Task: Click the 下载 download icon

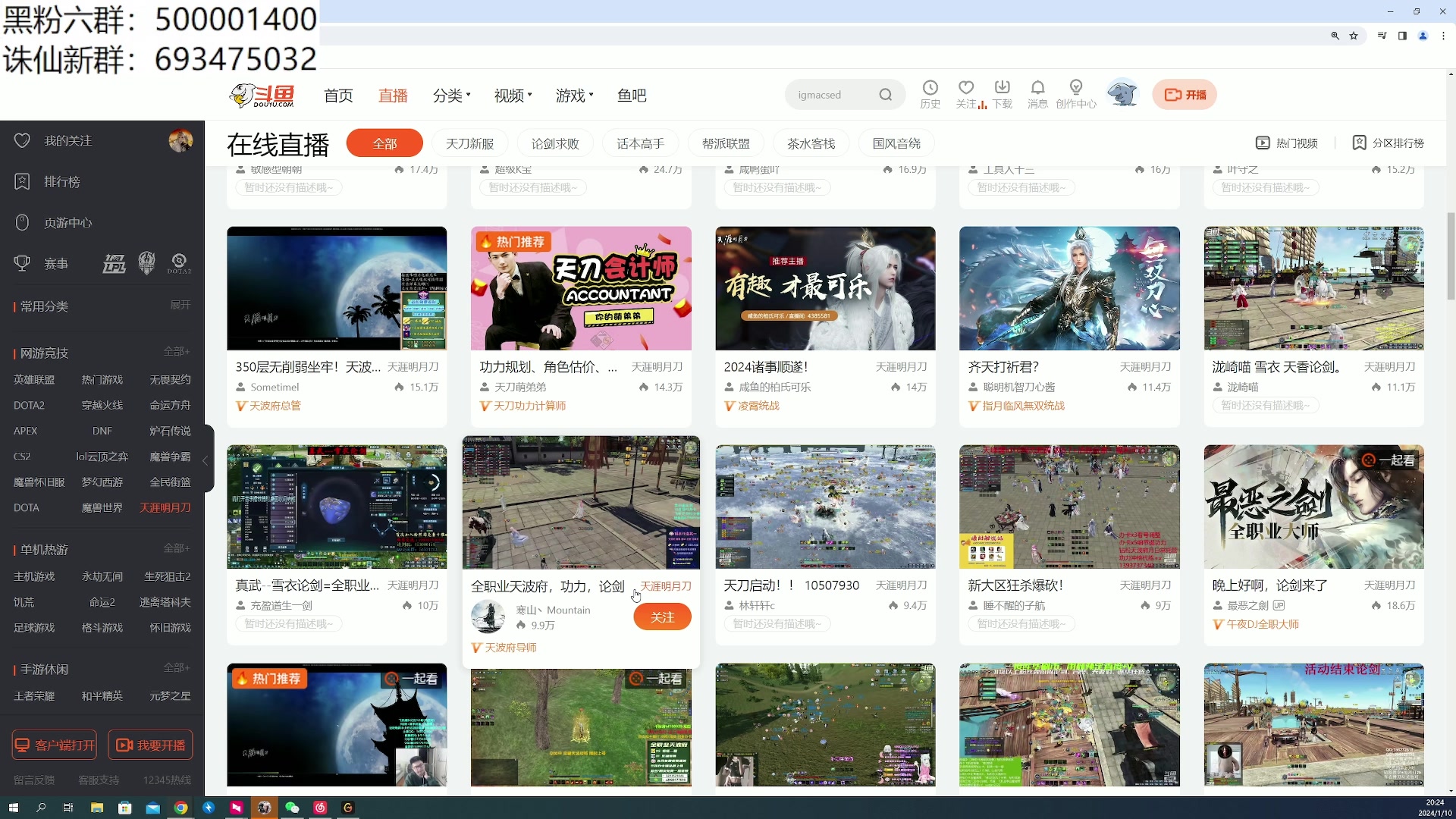Action: coord(1002,93)
